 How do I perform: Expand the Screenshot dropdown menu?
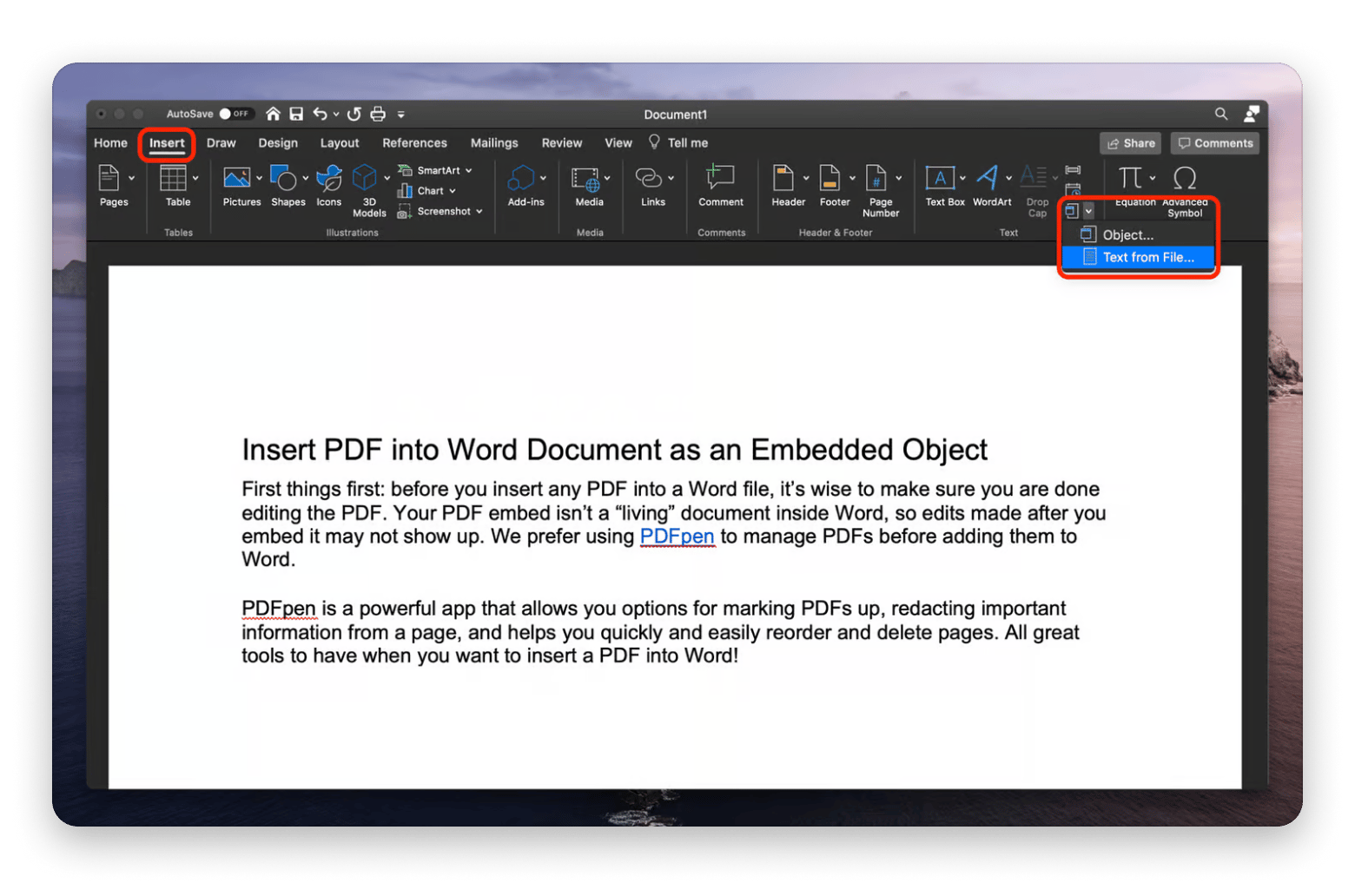479,212
